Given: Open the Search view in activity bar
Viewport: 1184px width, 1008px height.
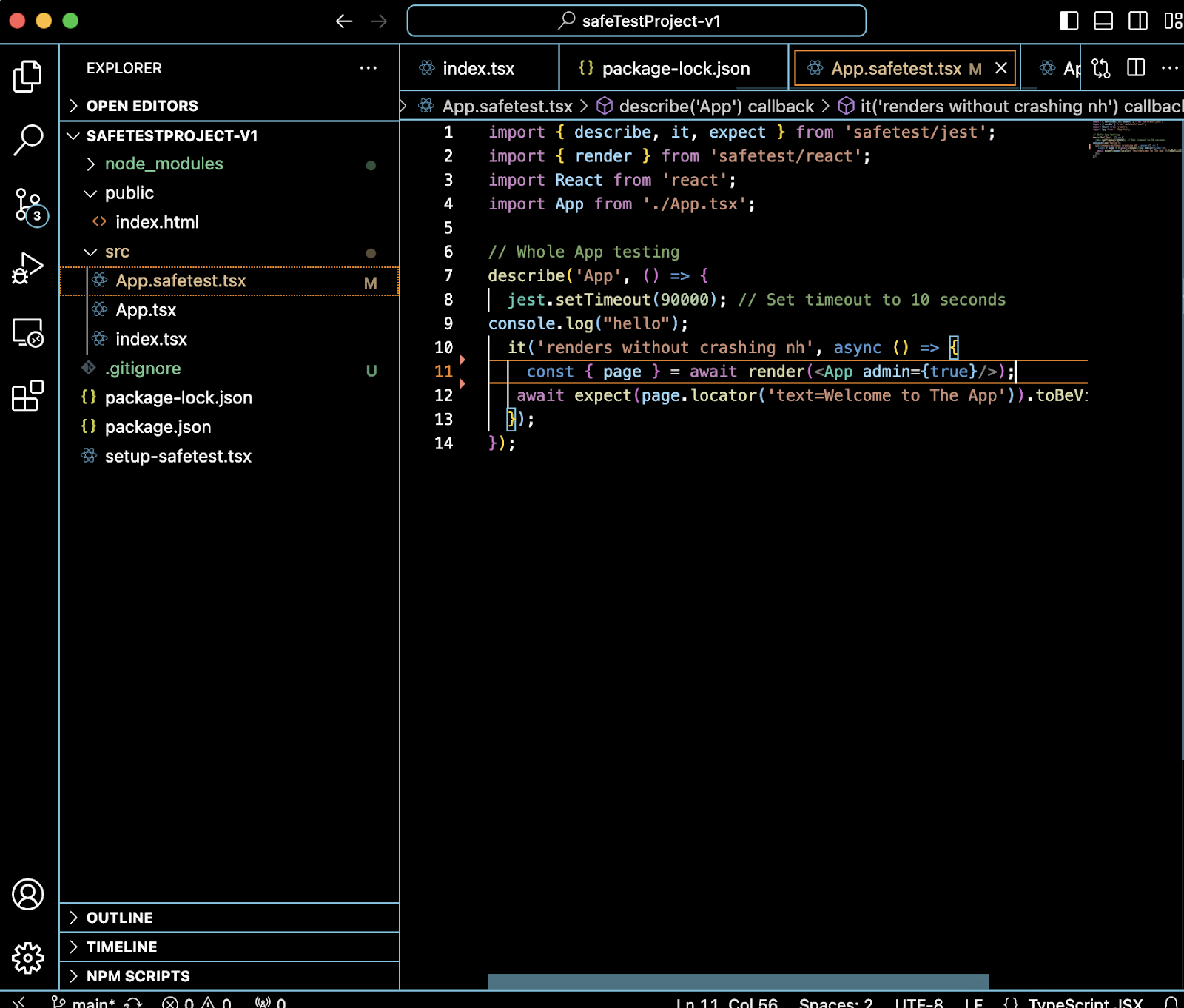Looking at the screenshot, I should 28,139.
